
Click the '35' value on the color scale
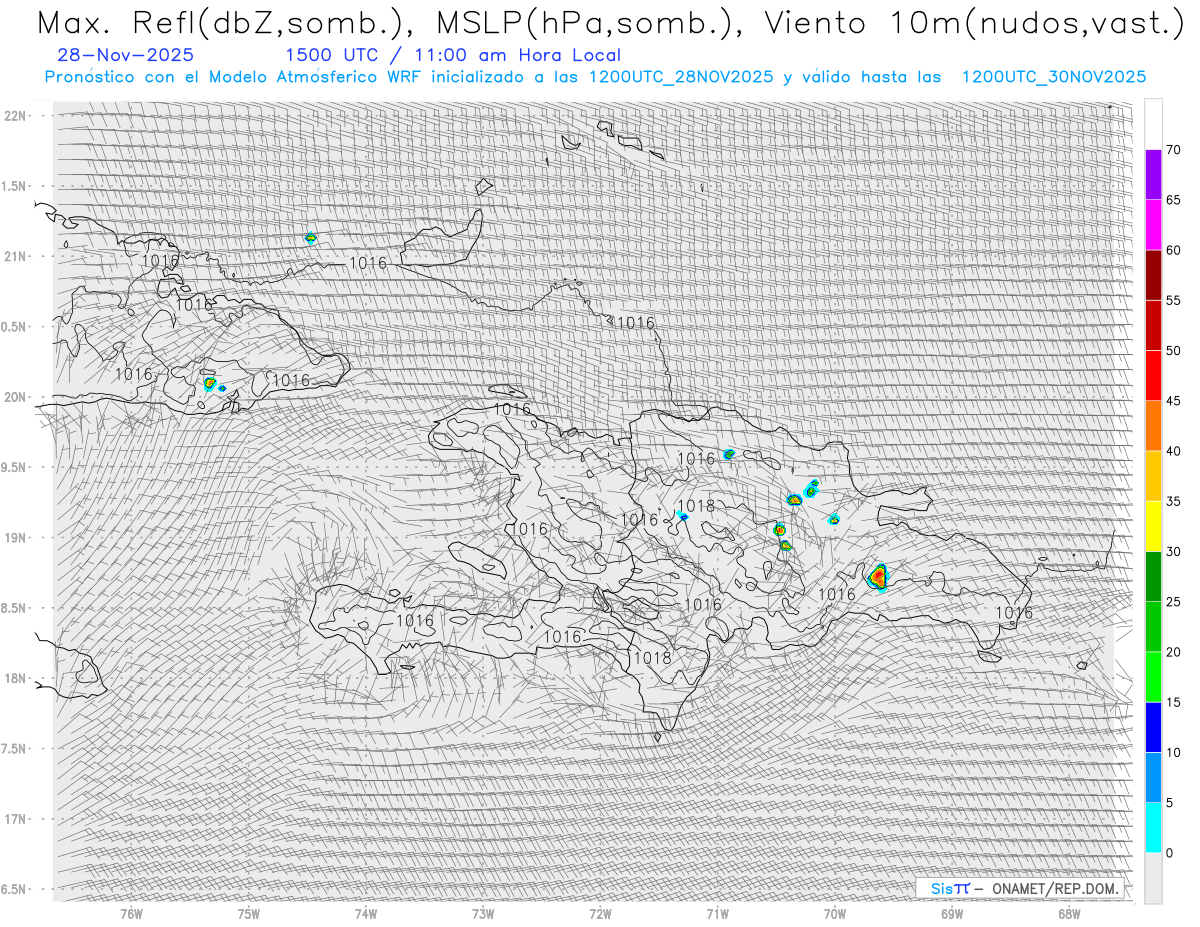point(1174,501)
